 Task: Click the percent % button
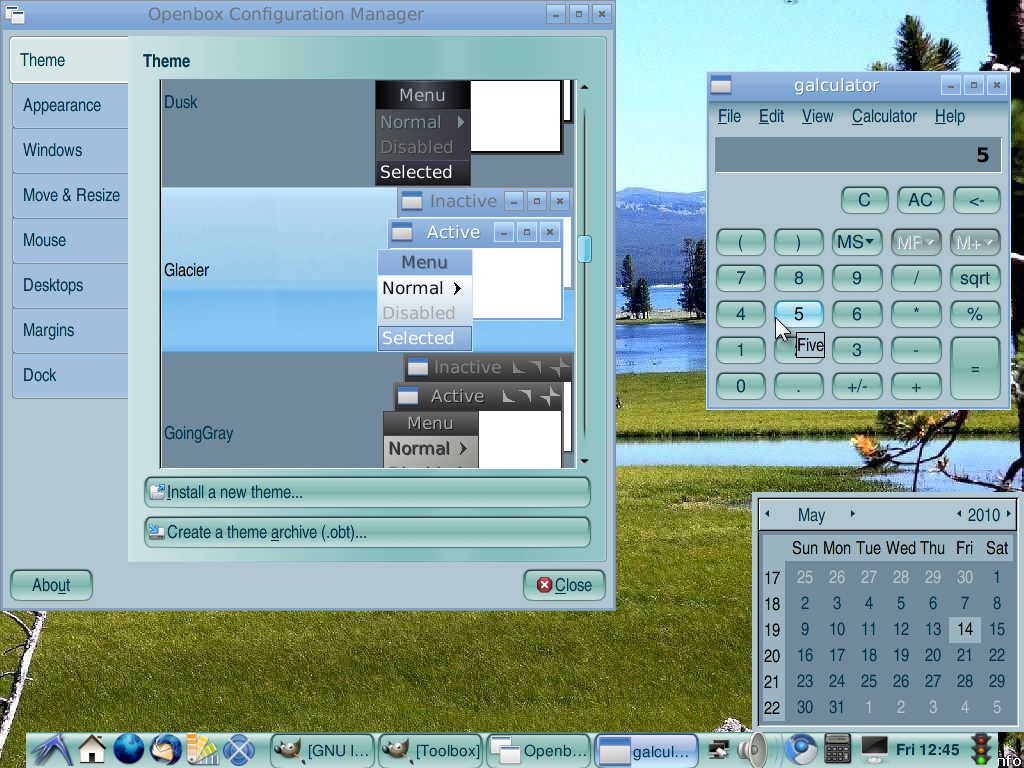[975, 314]
